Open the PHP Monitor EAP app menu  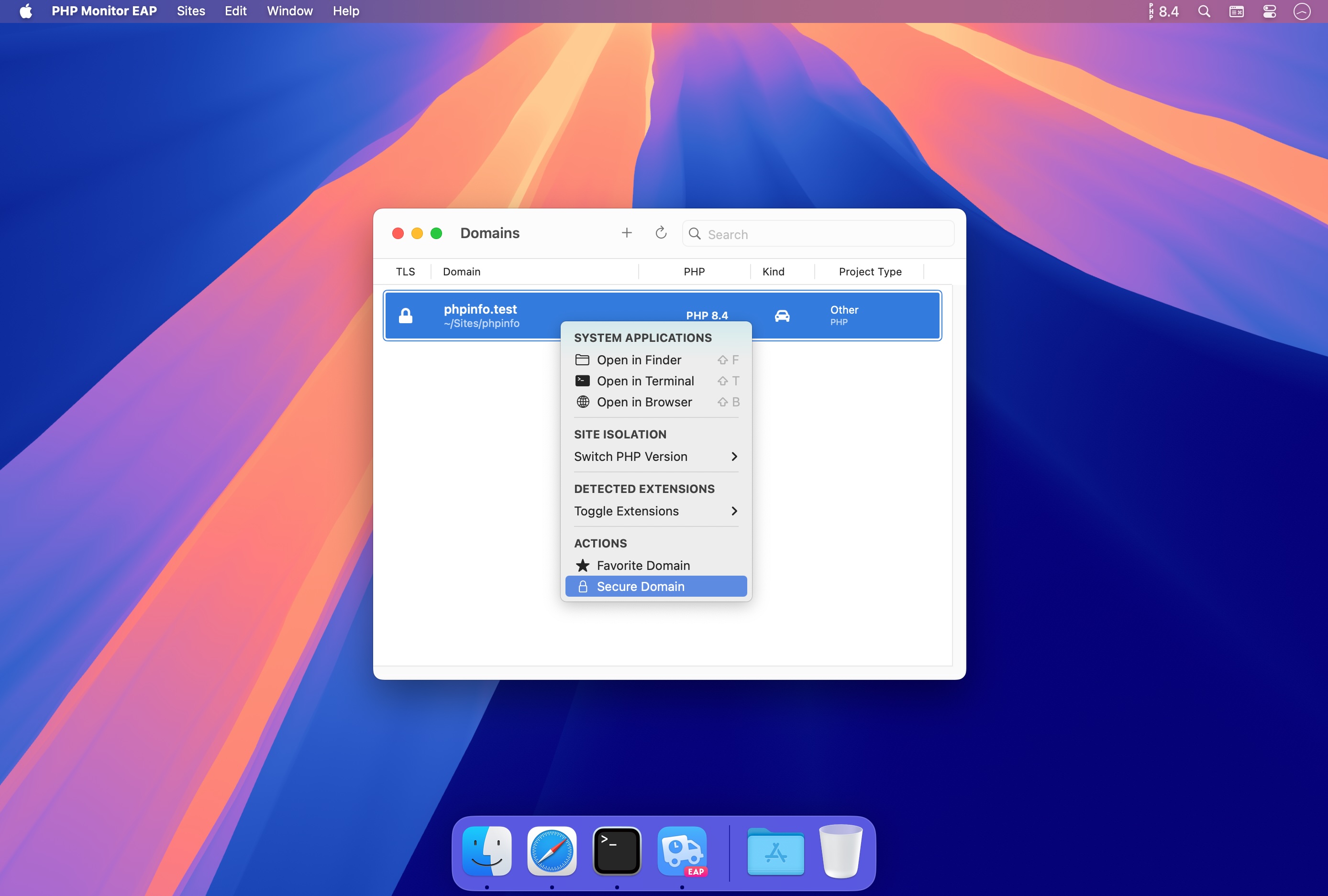pos(104,11)
